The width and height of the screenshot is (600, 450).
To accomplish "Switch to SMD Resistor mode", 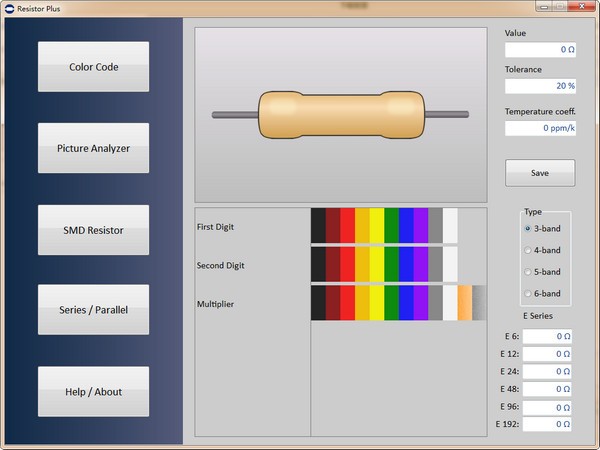I will pyautogui.click(x=93, y=230).
